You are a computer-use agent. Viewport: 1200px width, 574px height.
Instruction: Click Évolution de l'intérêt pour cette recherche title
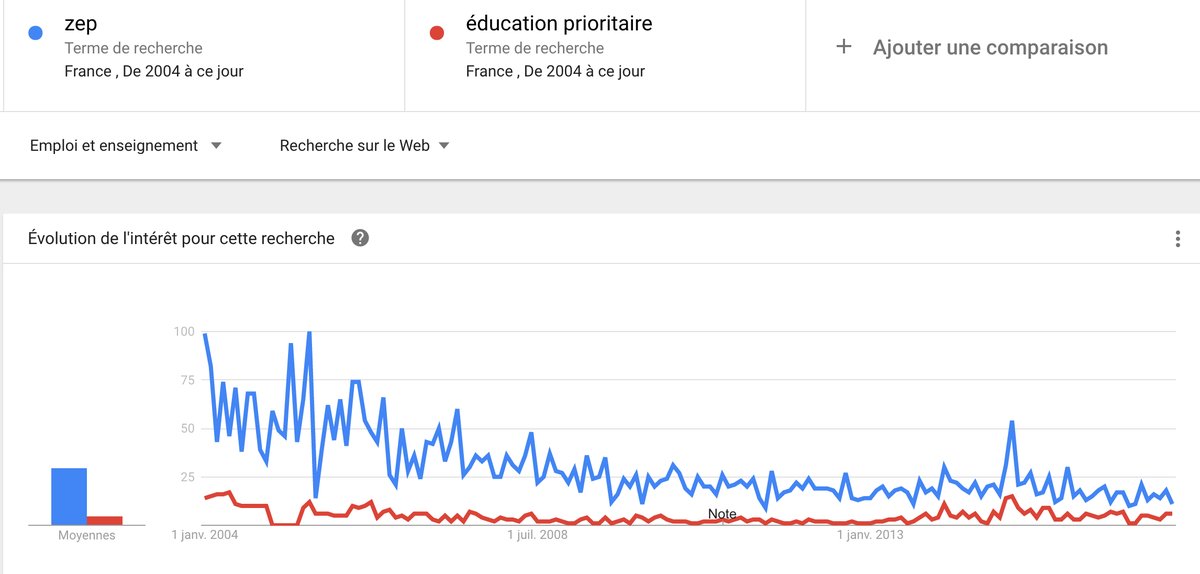tap(181, 238)
